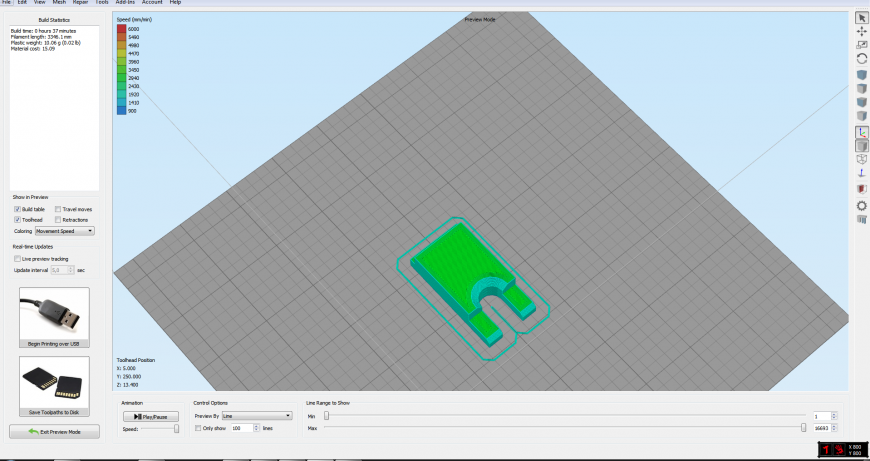Click the Only show lines count spinner
The width and height of the screenshot is (870, 461).
(245, 428)
